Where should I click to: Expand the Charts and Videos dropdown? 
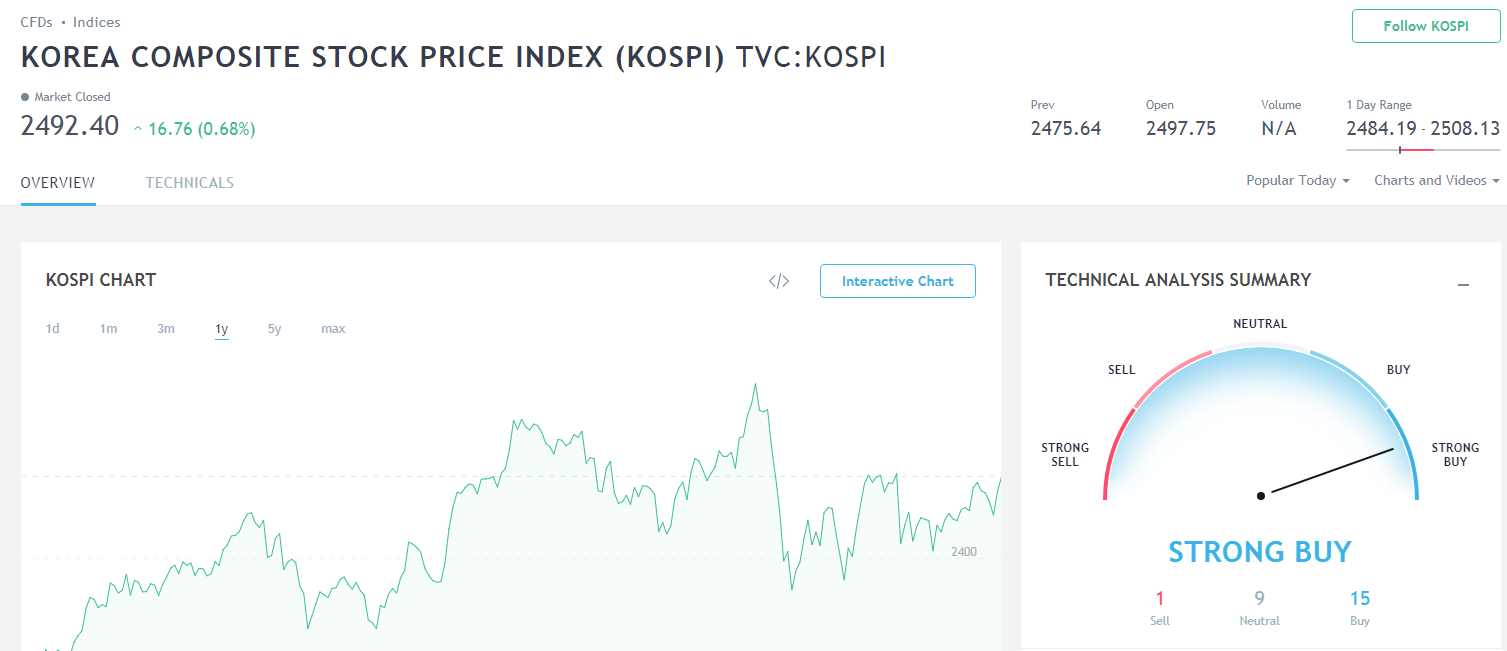pyautogui.click(x=1436, y=181)
